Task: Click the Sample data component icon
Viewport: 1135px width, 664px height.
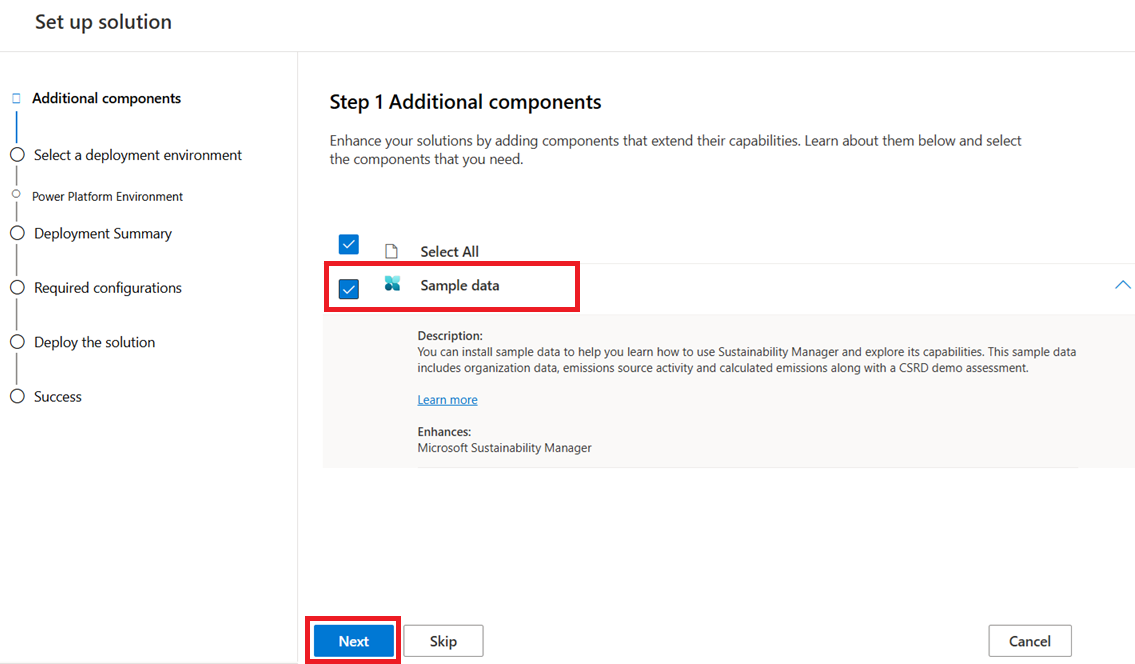Action: [x=392, y=284]
